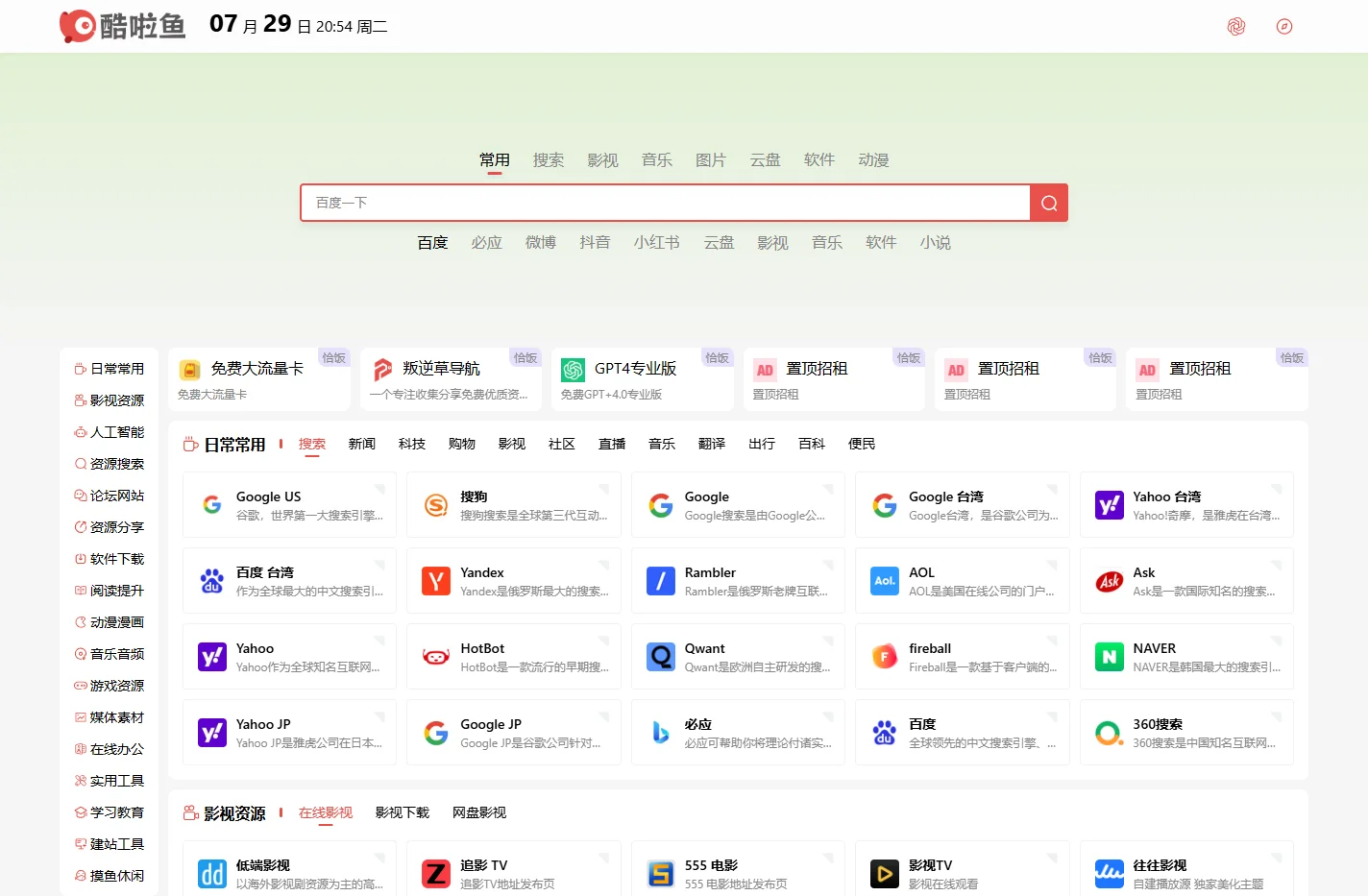Click the Rambler blue slash icon
Screen dimensions: 1368x896
[x=661, y=581]
